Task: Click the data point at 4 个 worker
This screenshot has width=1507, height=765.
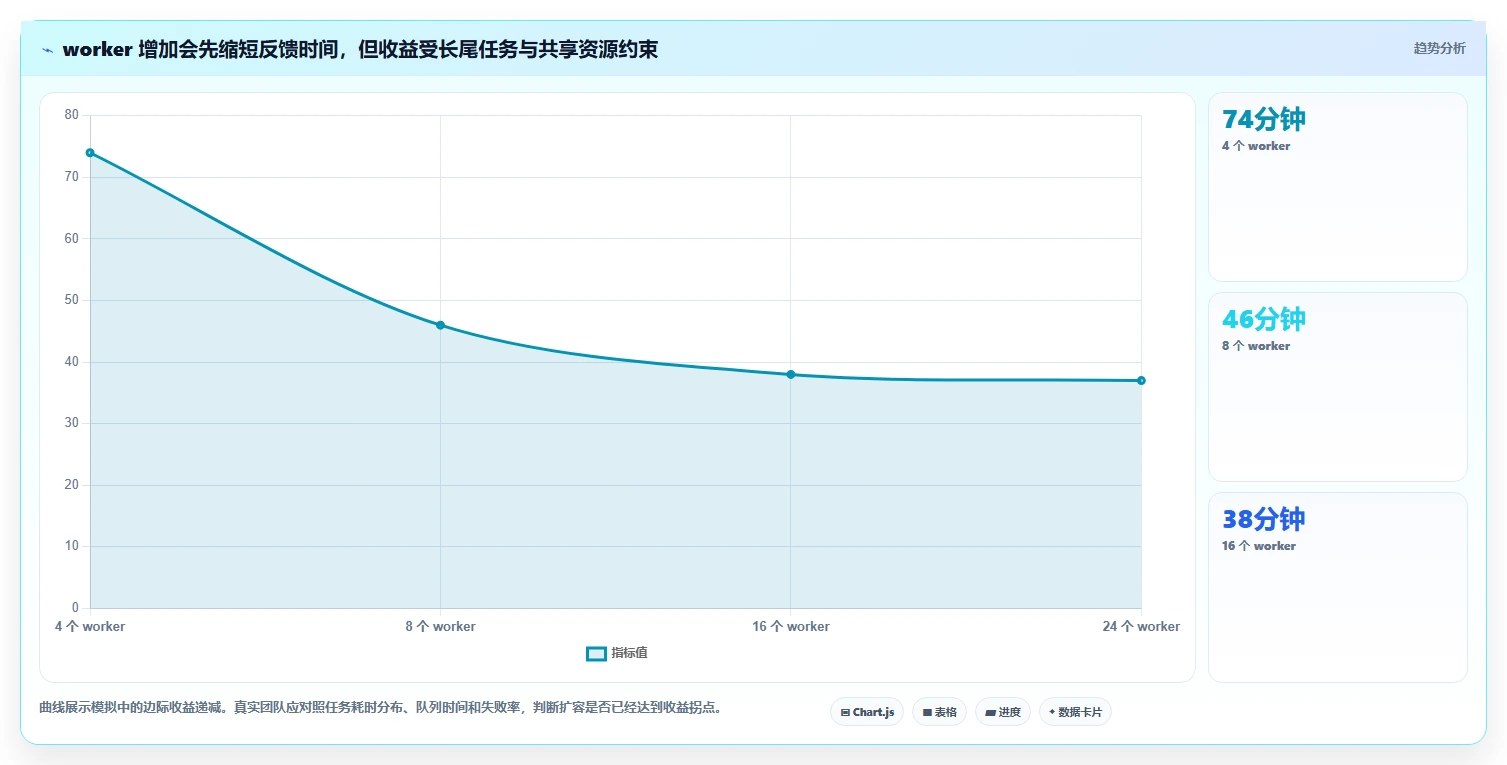Action: 90,153
